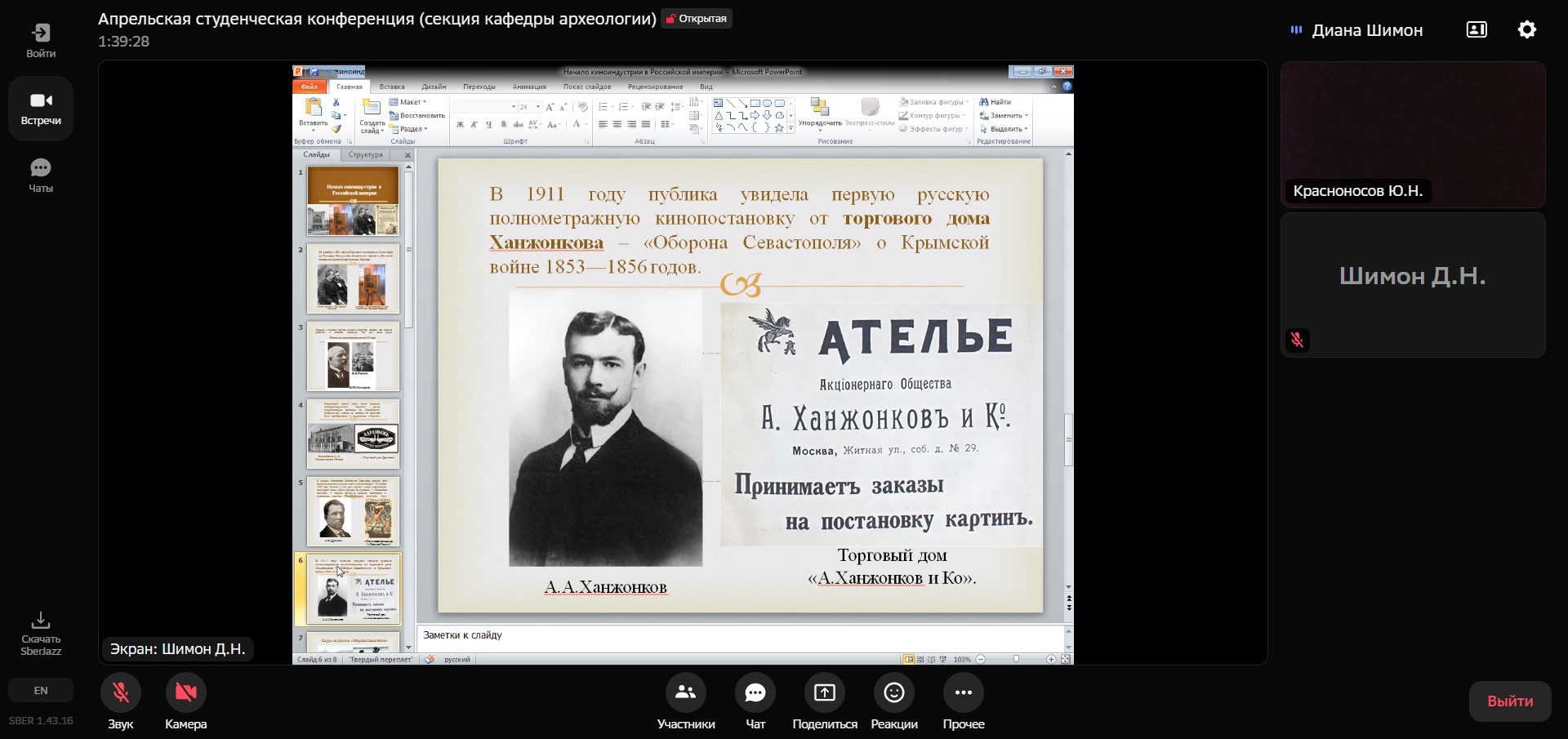
Task: Click the PowerPoint help question mark icon
Action: click(x=1067, y=87)
